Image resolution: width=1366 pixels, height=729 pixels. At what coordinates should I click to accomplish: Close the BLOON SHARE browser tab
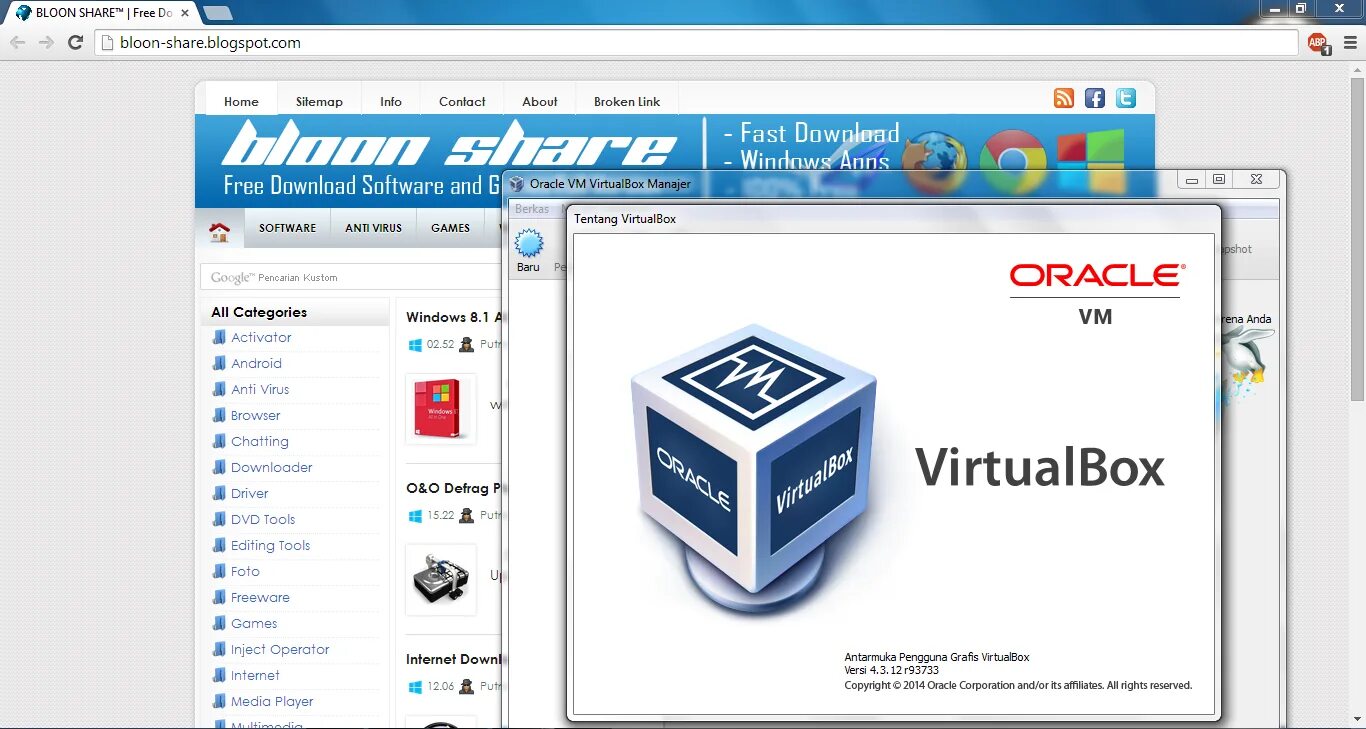[184, 13]
